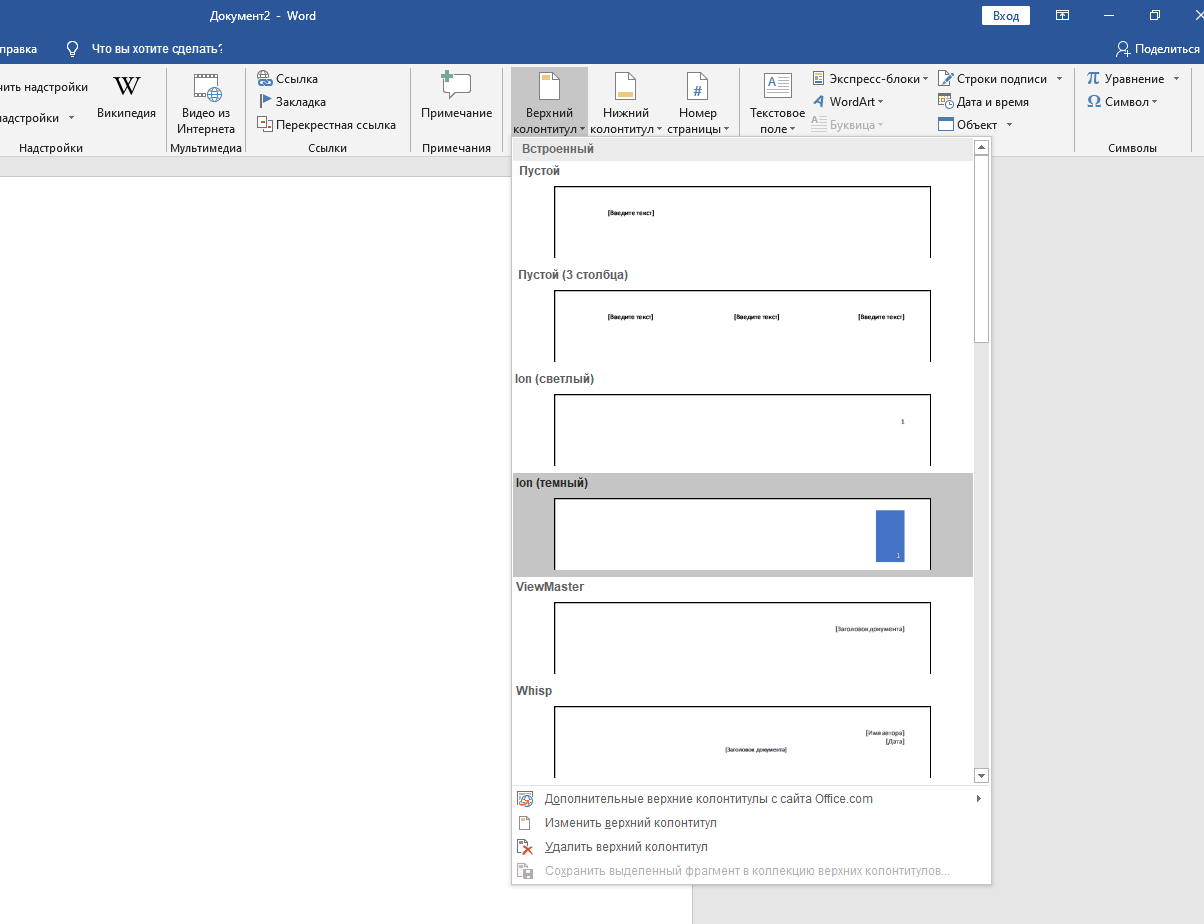Click Что вы хотите сделать search field
1204x924 pixels.
[x=157, y=49]
